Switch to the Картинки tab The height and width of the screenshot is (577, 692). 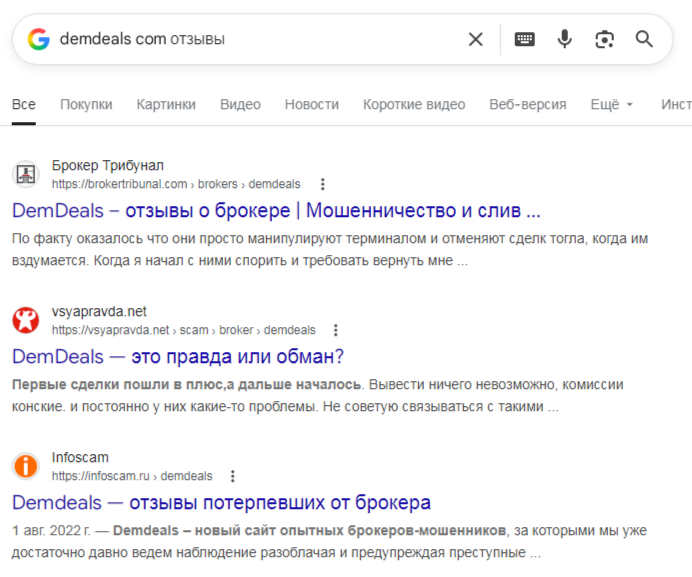coord(166,105)
